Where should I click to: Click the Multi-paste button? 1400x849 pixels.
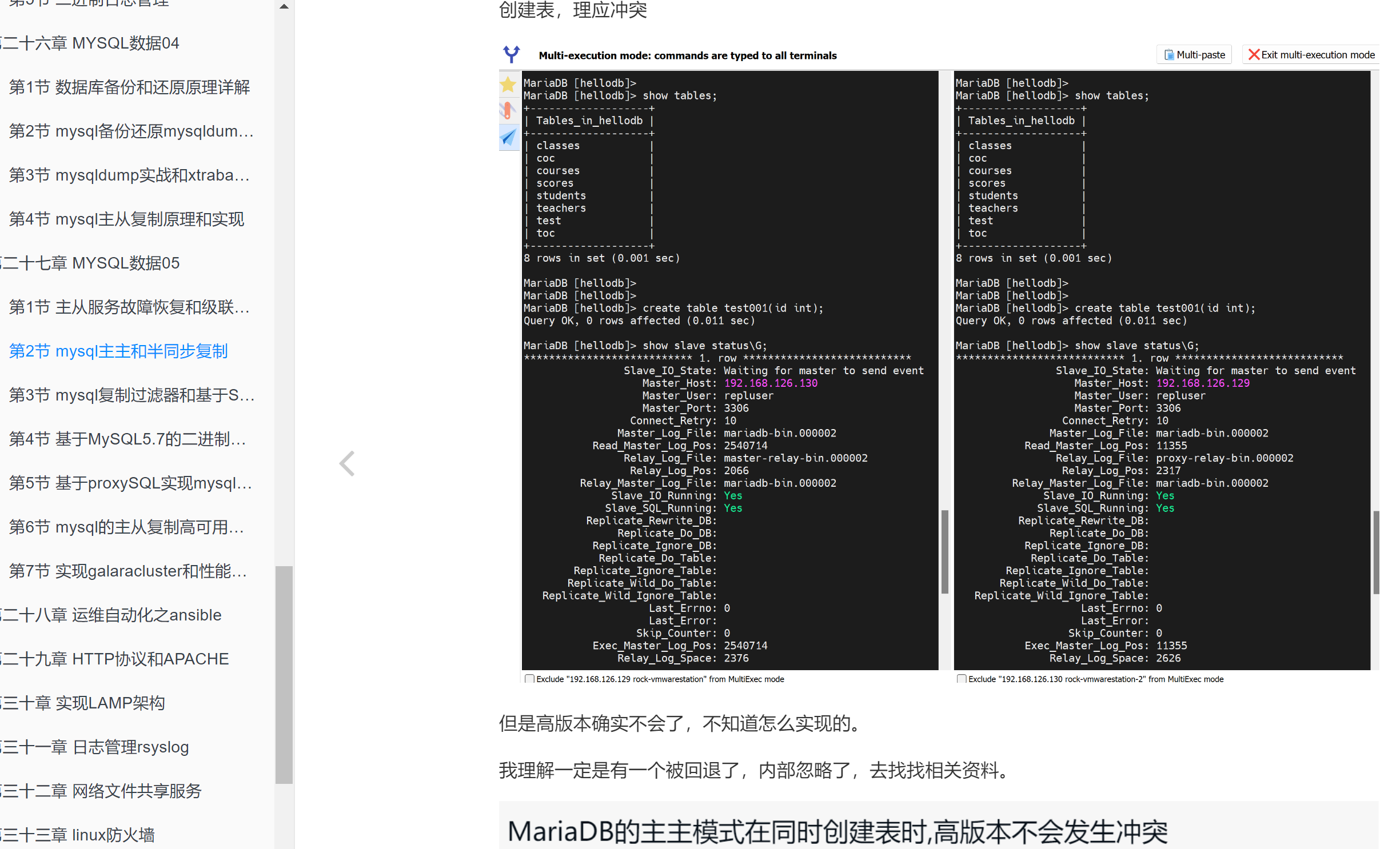tap(1194, 54)
